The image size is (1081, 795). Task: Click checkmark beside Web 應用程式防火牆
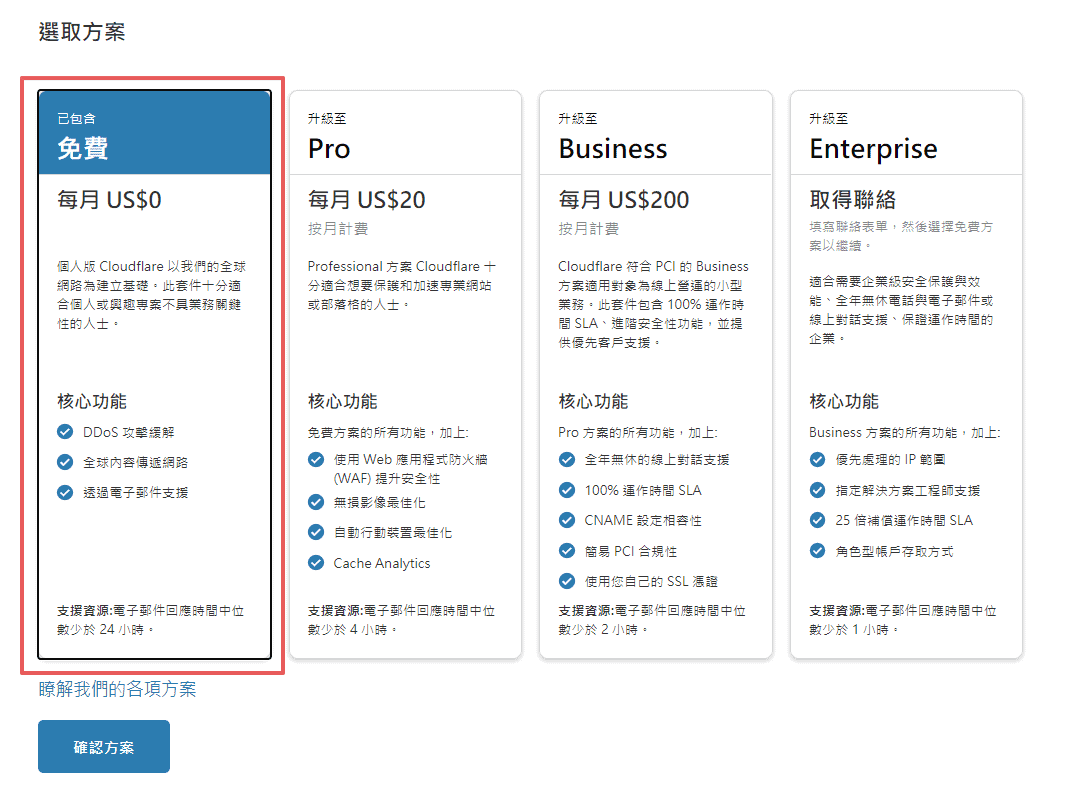click(316, 459)
